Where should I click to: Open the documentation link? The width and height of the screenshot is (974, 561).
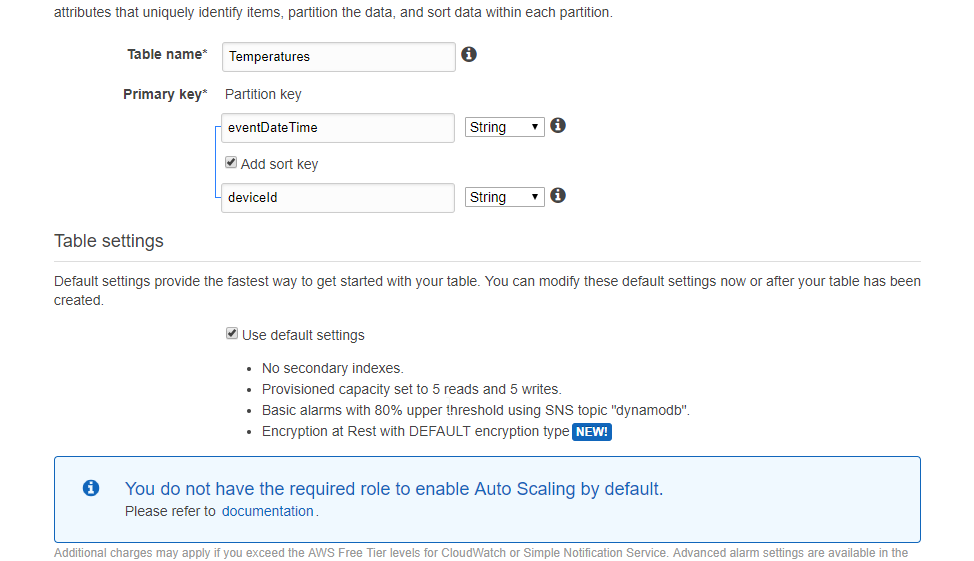pyautogui.click(x=268, y=511)
